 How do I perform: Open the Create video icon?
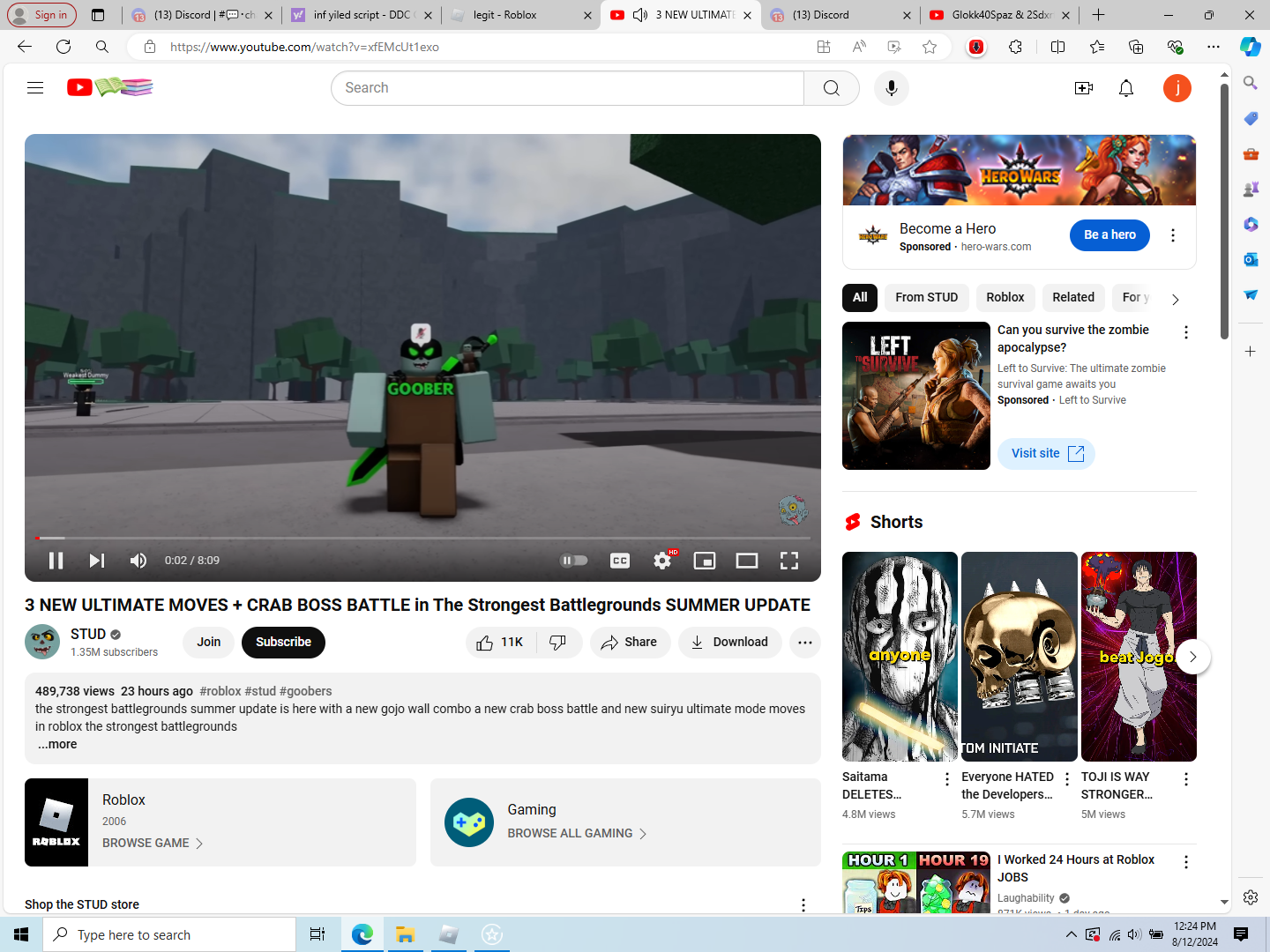click(x=1084, y=88)
